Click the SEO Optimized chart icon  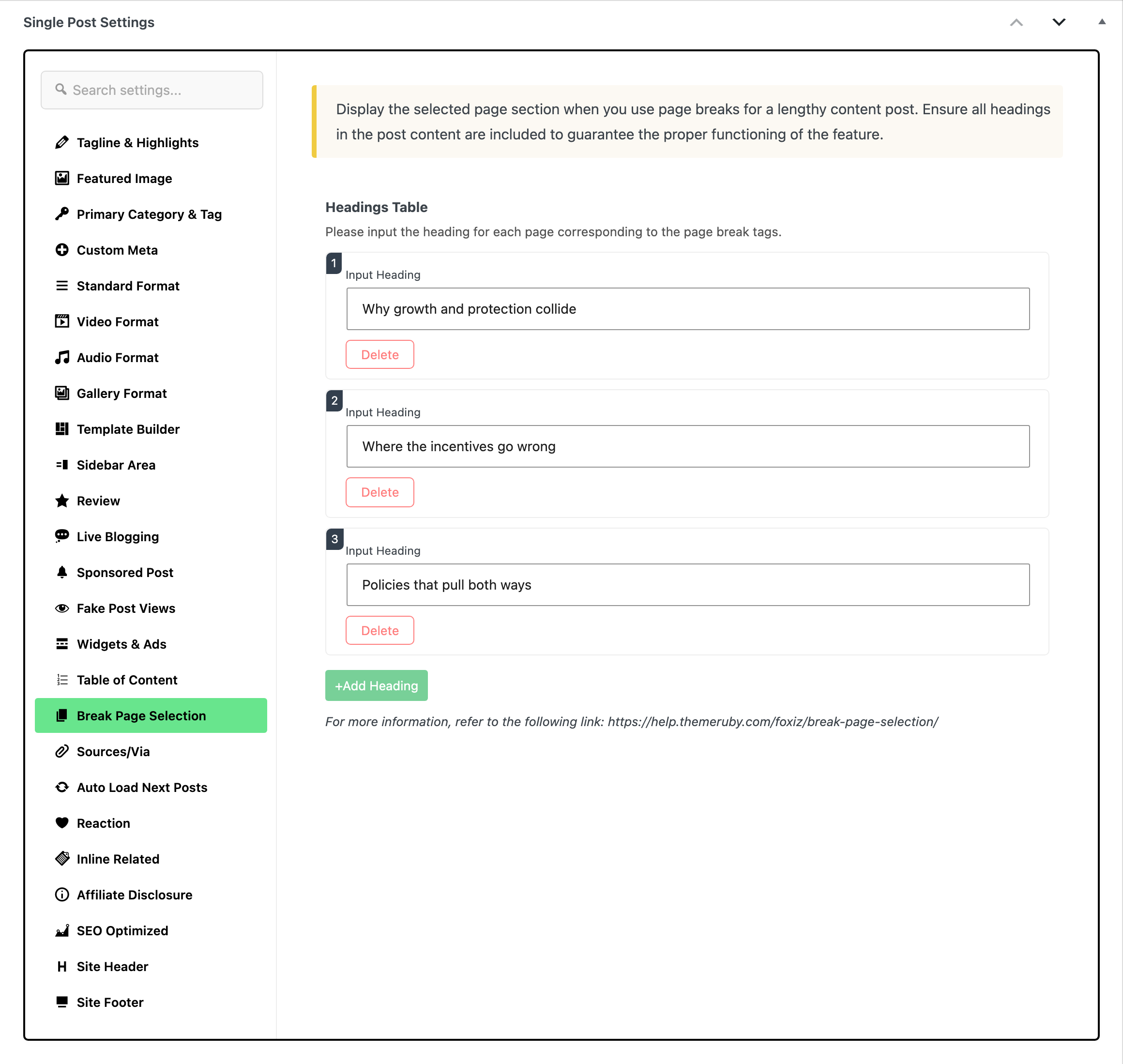tap(62, 931)
